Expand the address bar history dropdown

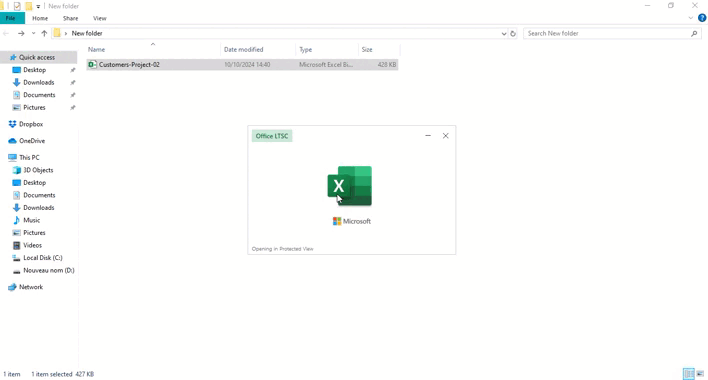point(503,33)
